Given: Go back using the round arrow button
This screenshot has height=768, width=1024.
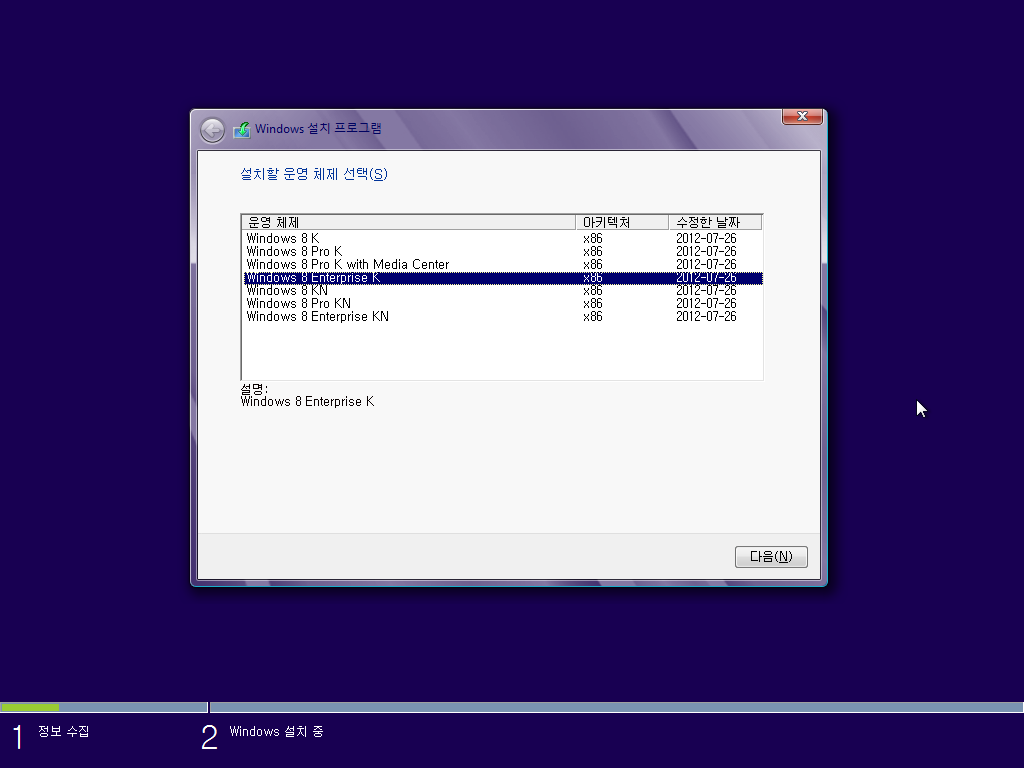Looking at the screenshot, I should point(212,131).
